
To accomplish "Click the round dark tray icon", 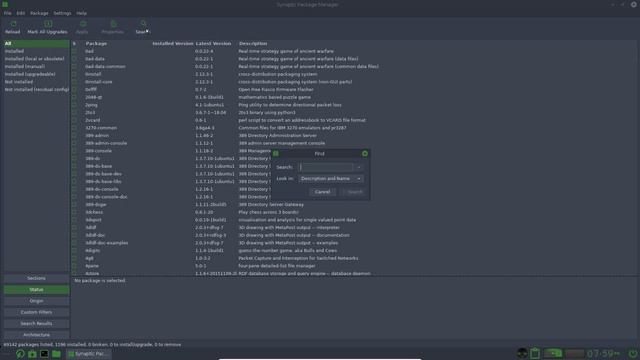I will [x=522, y=353].
